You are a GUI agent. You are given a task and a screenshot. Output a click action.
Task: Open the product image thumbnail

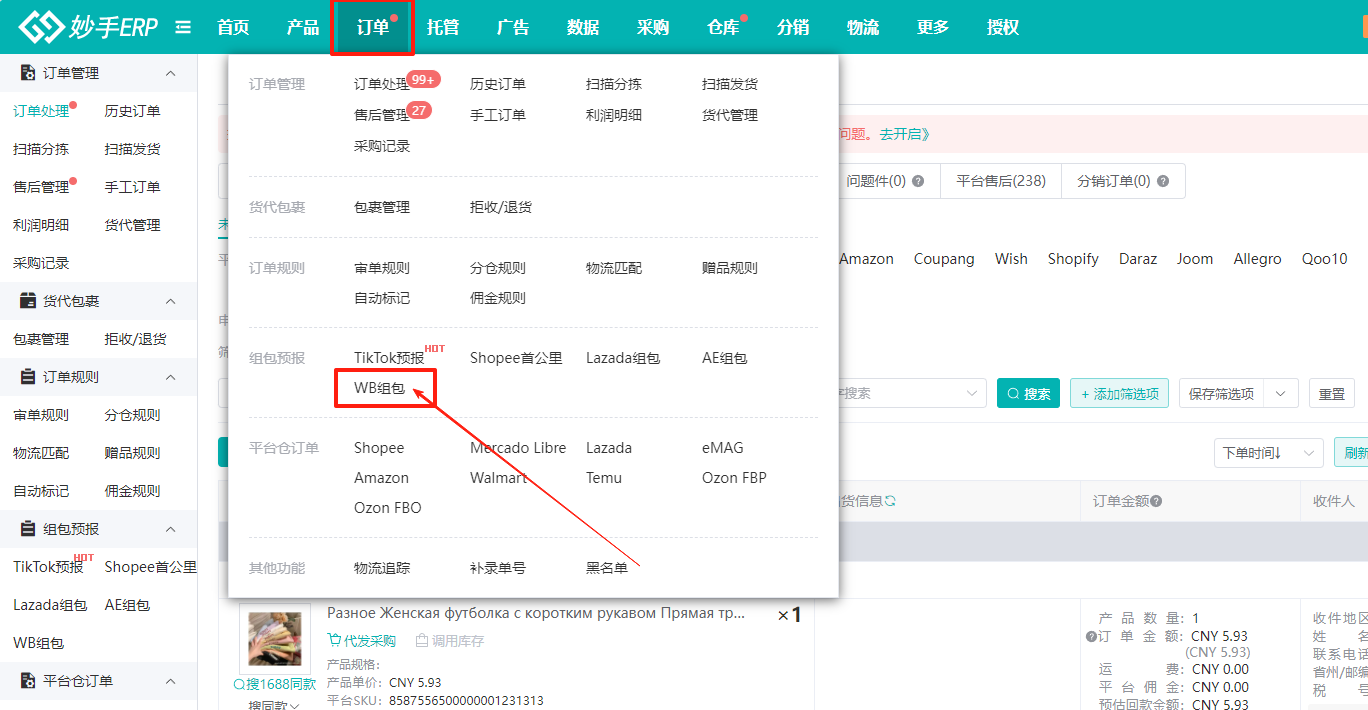(x=274, y=639)
